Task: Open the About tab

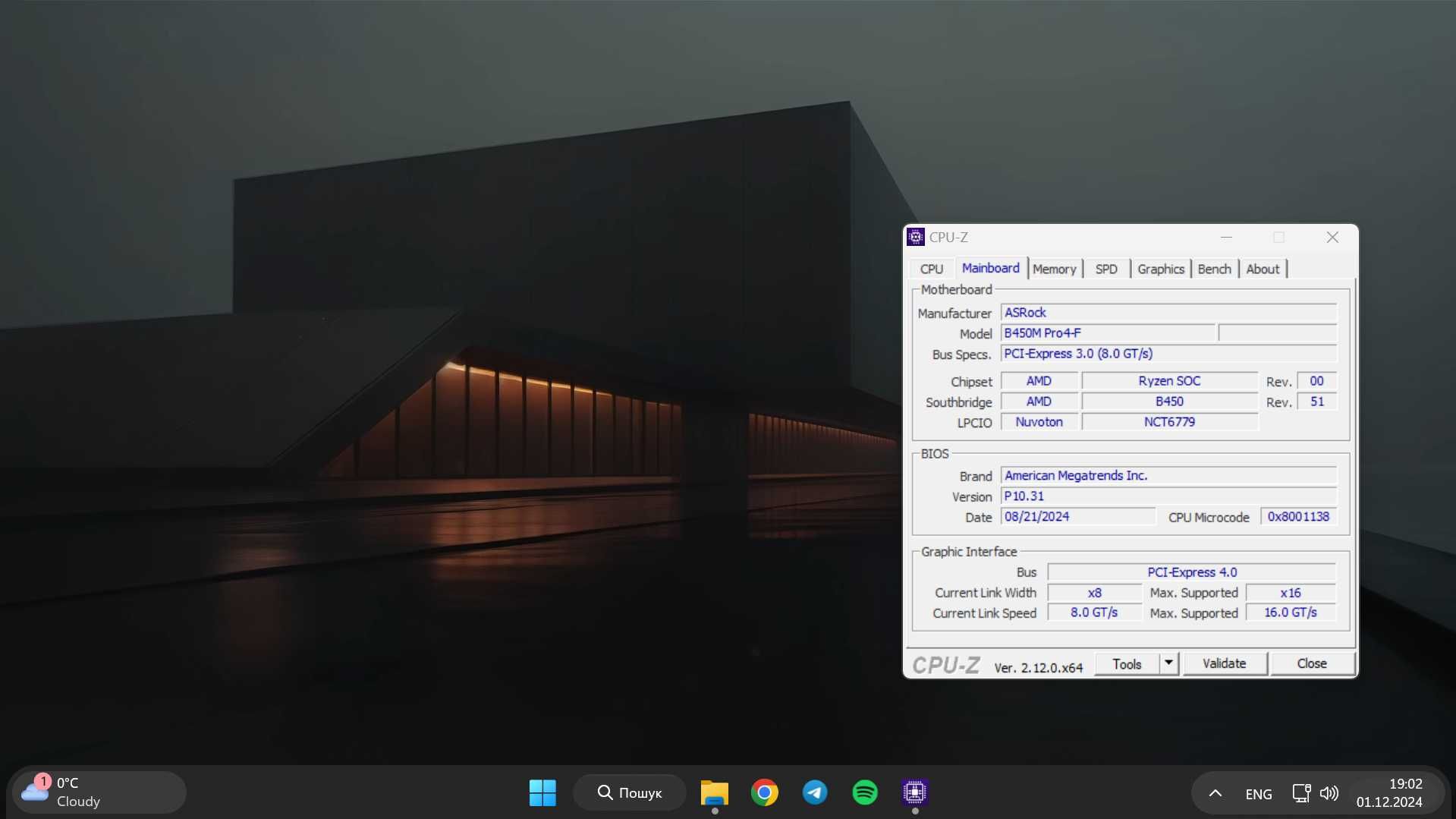Action: tap(1263, 269)
